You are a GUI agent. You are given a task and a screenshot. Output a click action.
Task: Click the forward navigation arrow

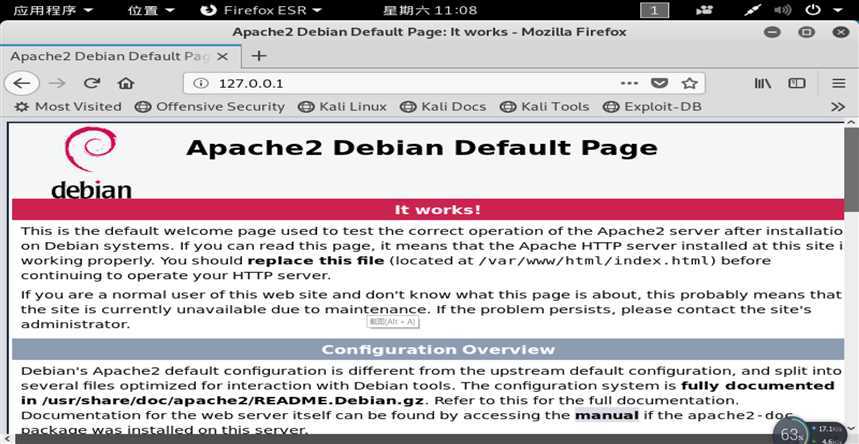pos(57,83)
